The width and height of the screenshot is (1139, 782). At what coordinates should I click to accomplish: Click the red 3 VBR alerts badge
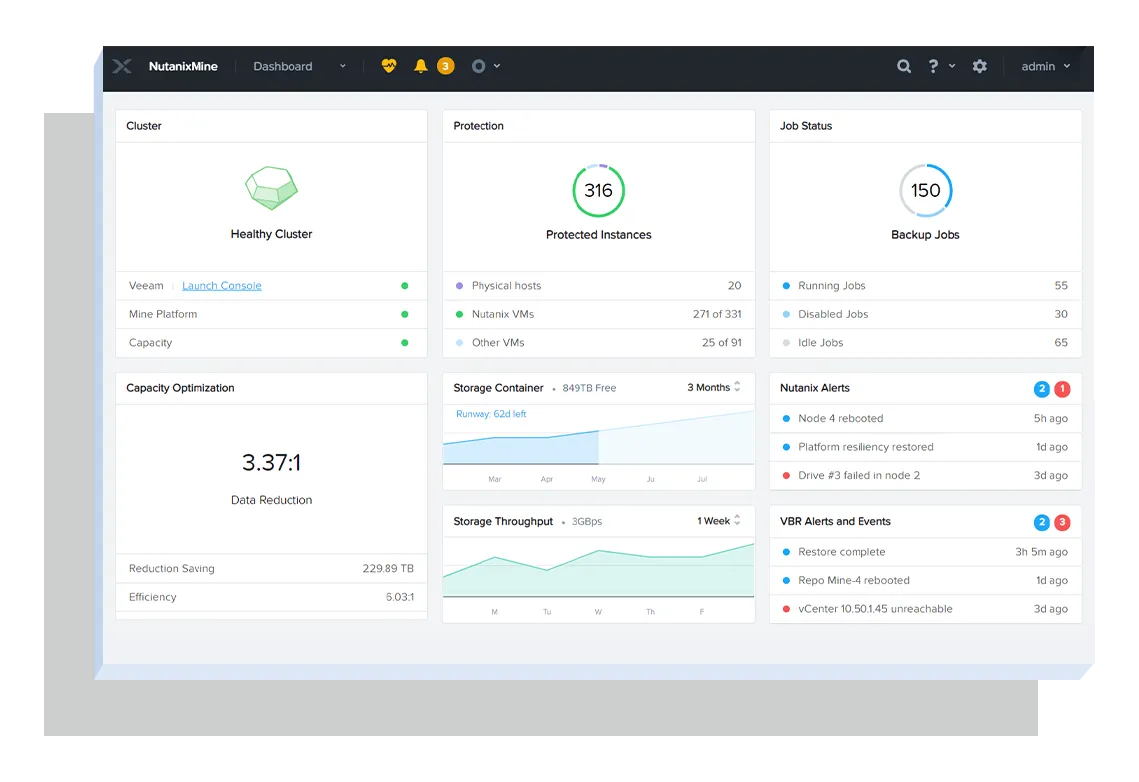click(1062, 522)
